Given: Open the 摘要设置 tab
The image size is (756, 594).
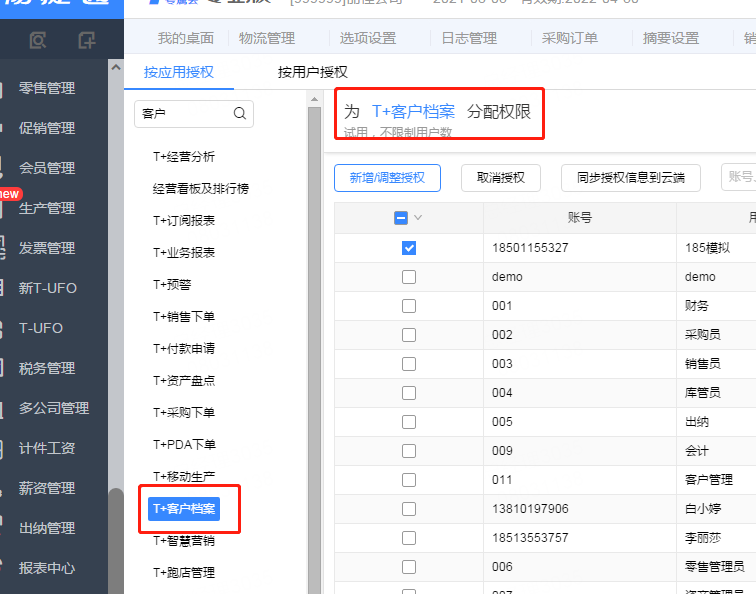Looking at the screenshot, I should 671,38.
